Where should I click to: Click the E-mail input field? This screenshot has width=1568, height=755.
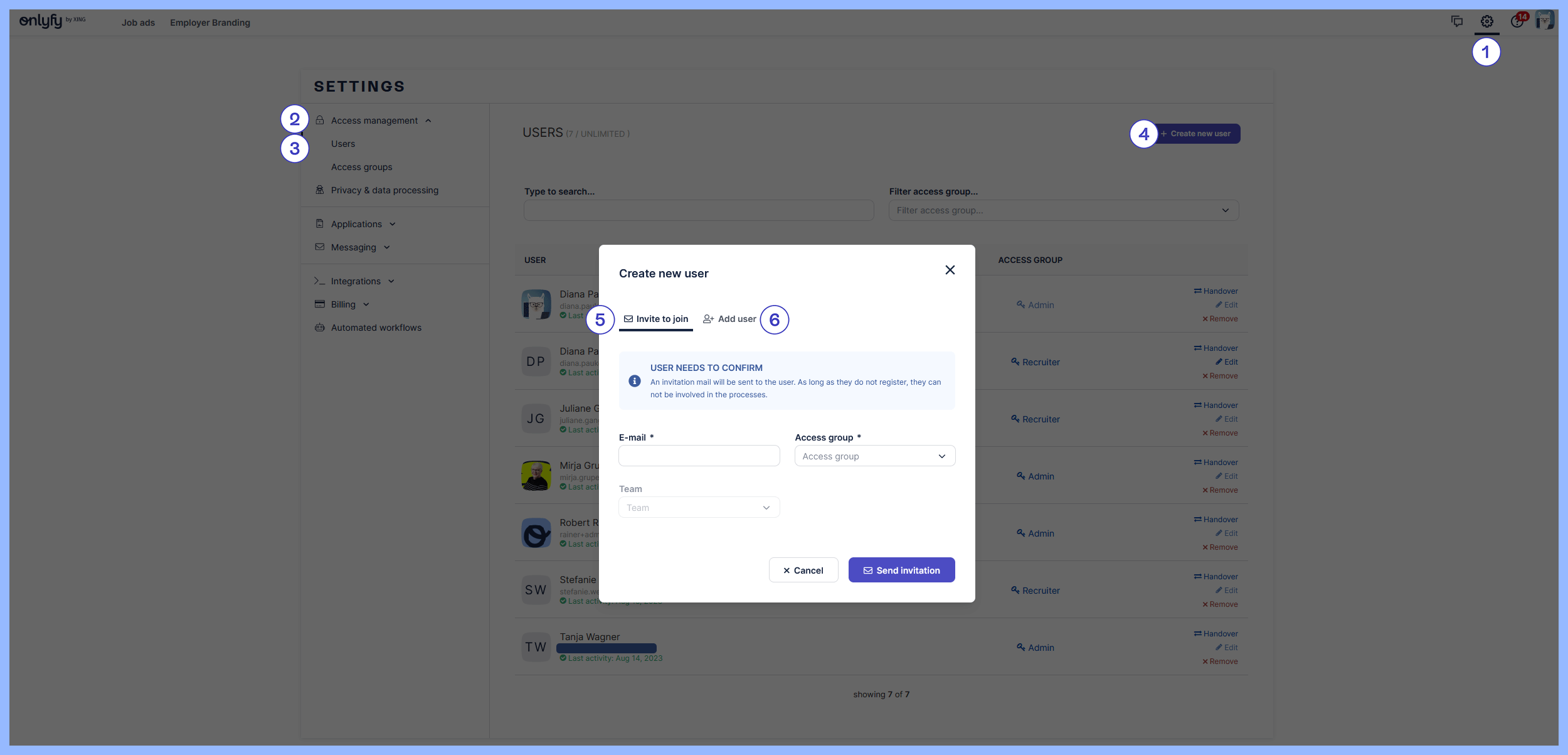pos(699,456)
